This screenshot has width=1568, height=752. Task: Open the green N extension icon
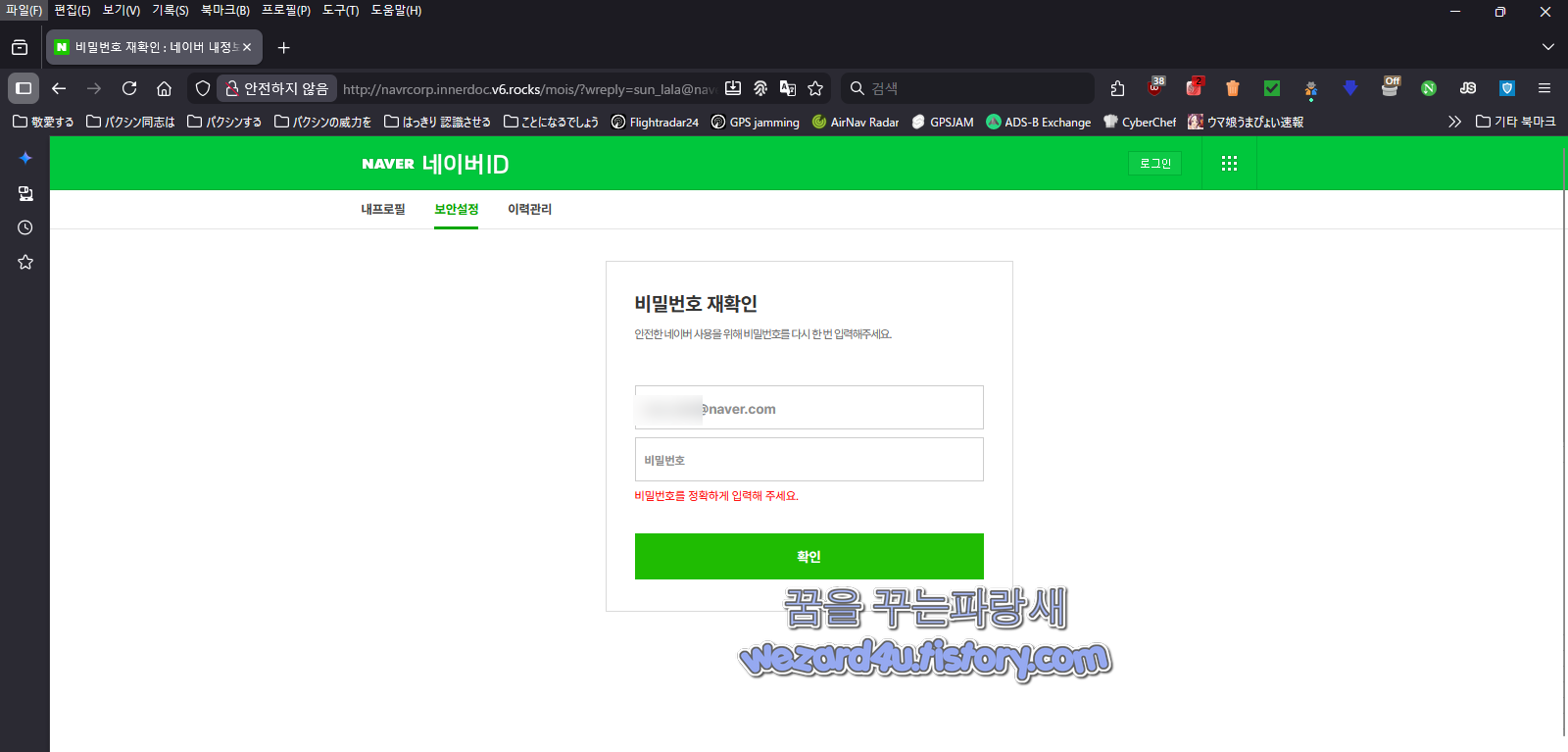coord(1429,88)
